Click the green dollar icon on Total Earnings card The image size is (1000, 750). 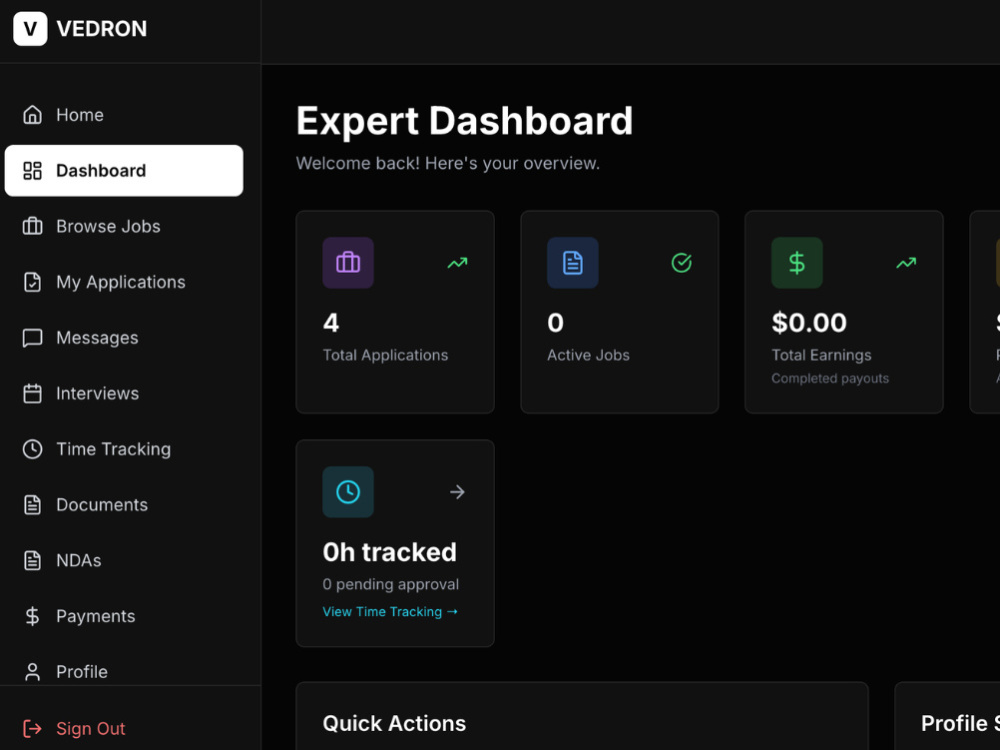point(797,263)
